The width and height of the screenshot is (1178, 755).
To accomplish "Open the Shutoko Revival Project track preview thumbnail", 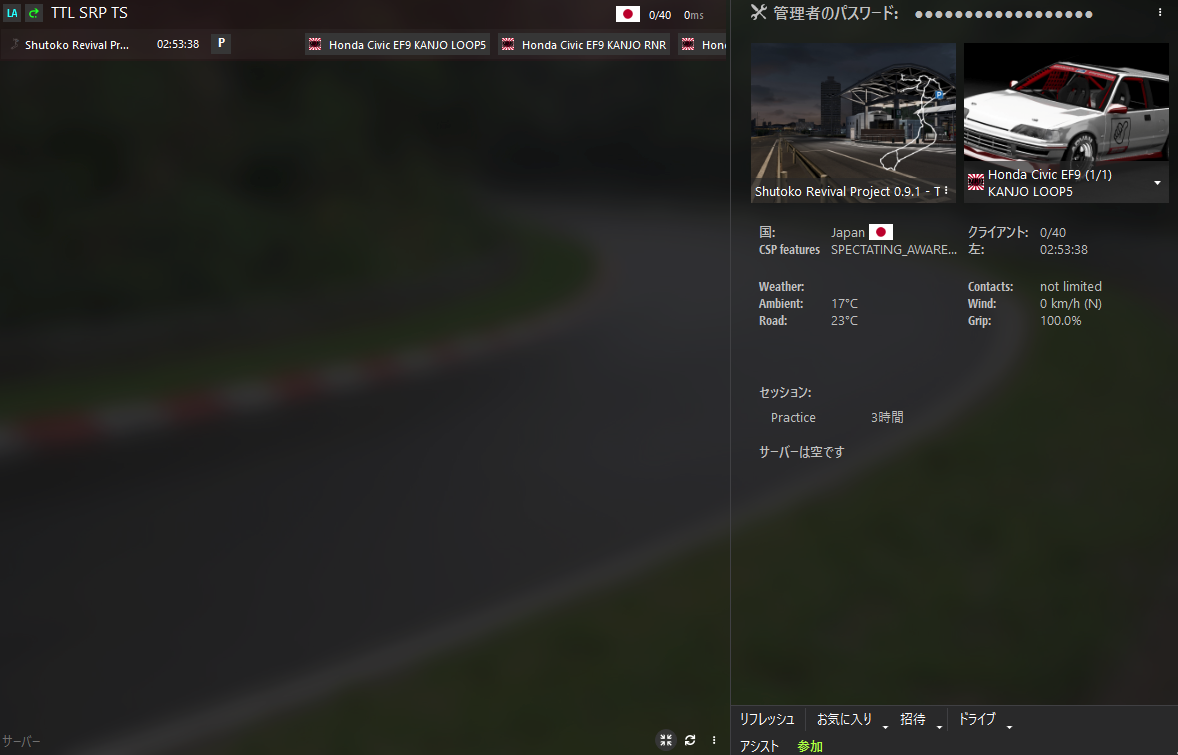I will click(853, 122).
